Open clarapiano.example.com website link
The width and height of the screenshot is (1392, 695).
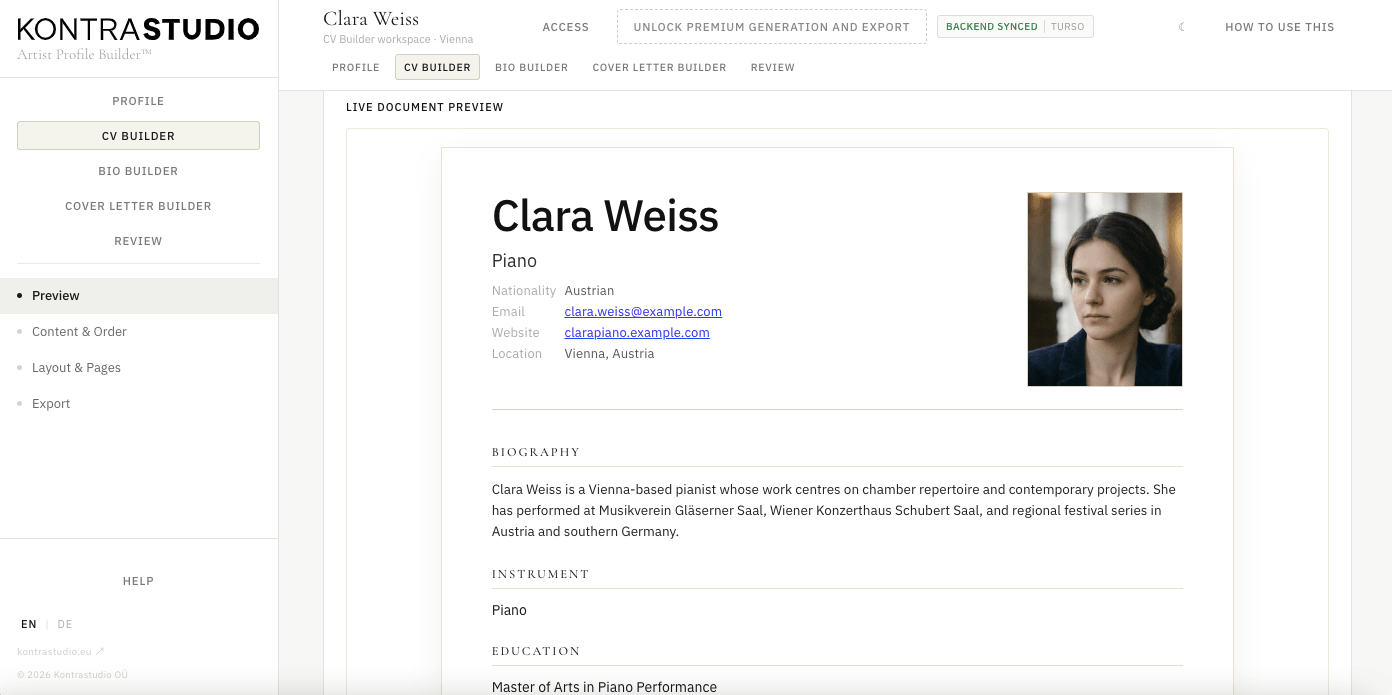[637, 333]
